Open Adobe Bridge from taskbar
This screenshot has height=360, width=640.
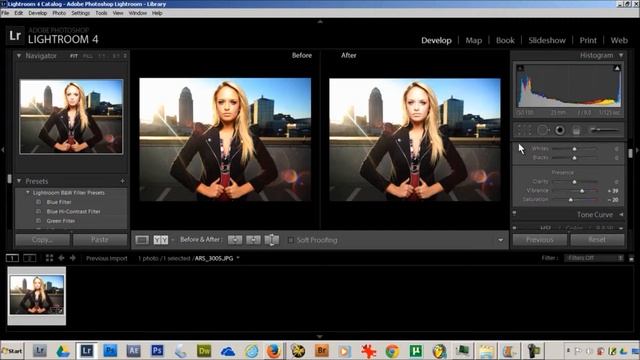(322, 351)
